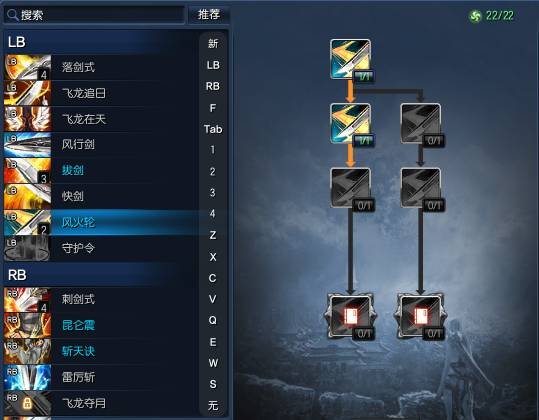The height and width of the screenshot is (420, 539).
Task: Collapse the RB skill category header
Action: tap(100, 275)
